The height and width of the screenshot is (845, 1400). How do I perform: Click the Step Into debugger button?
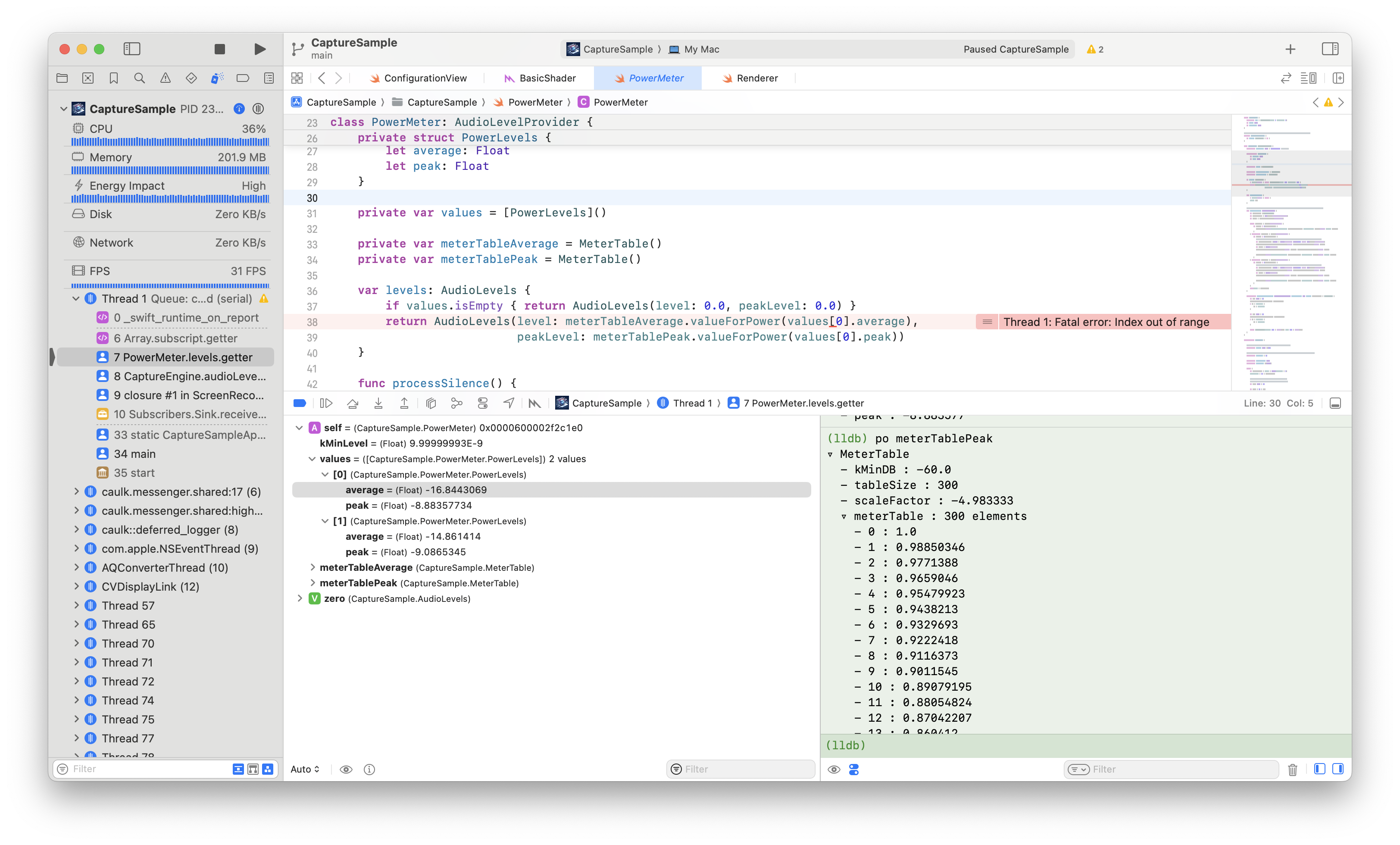click(378, 403)
